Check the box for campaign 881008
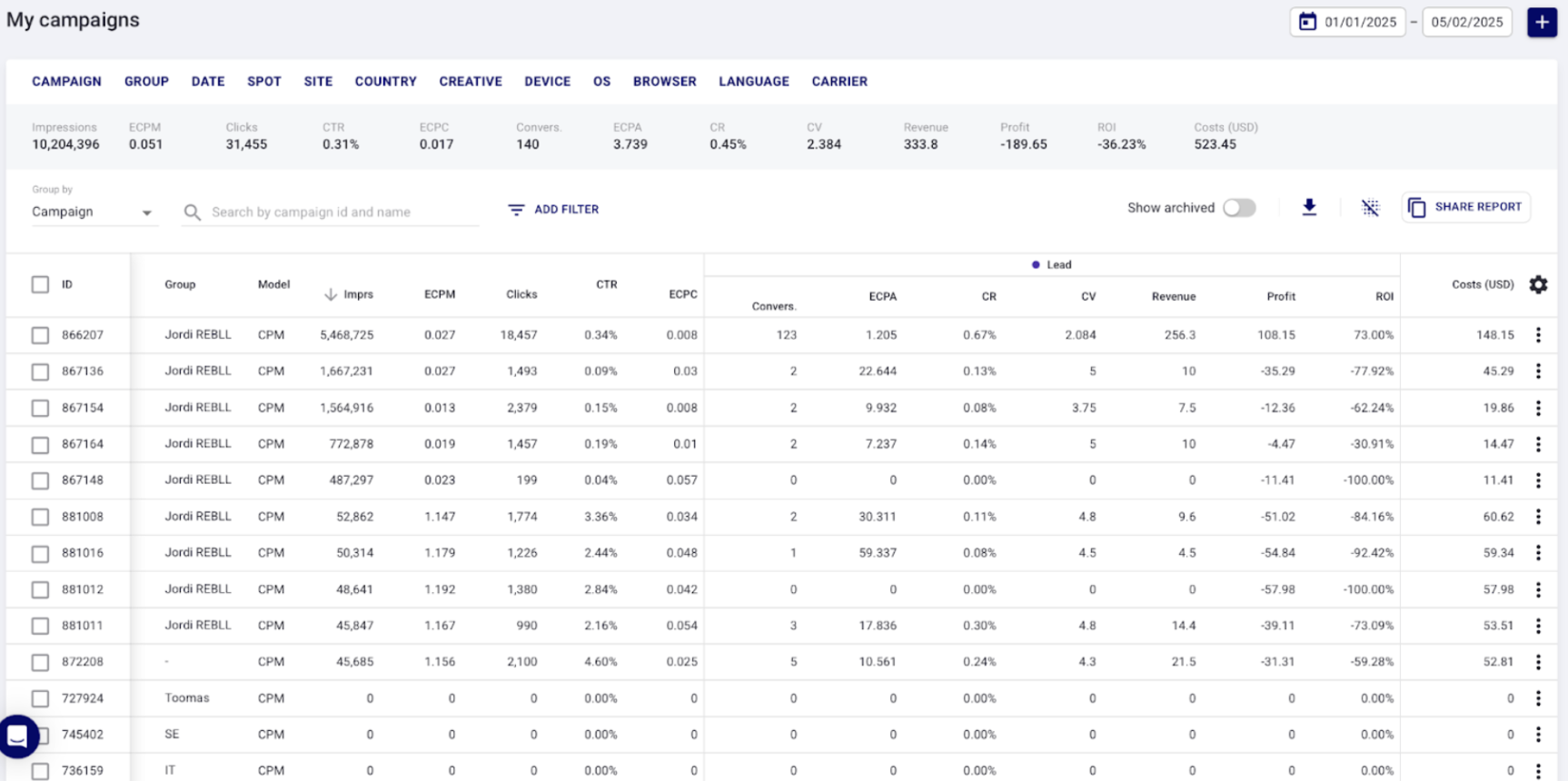This screenshot has height=781, width=1568. pos(40,517)
